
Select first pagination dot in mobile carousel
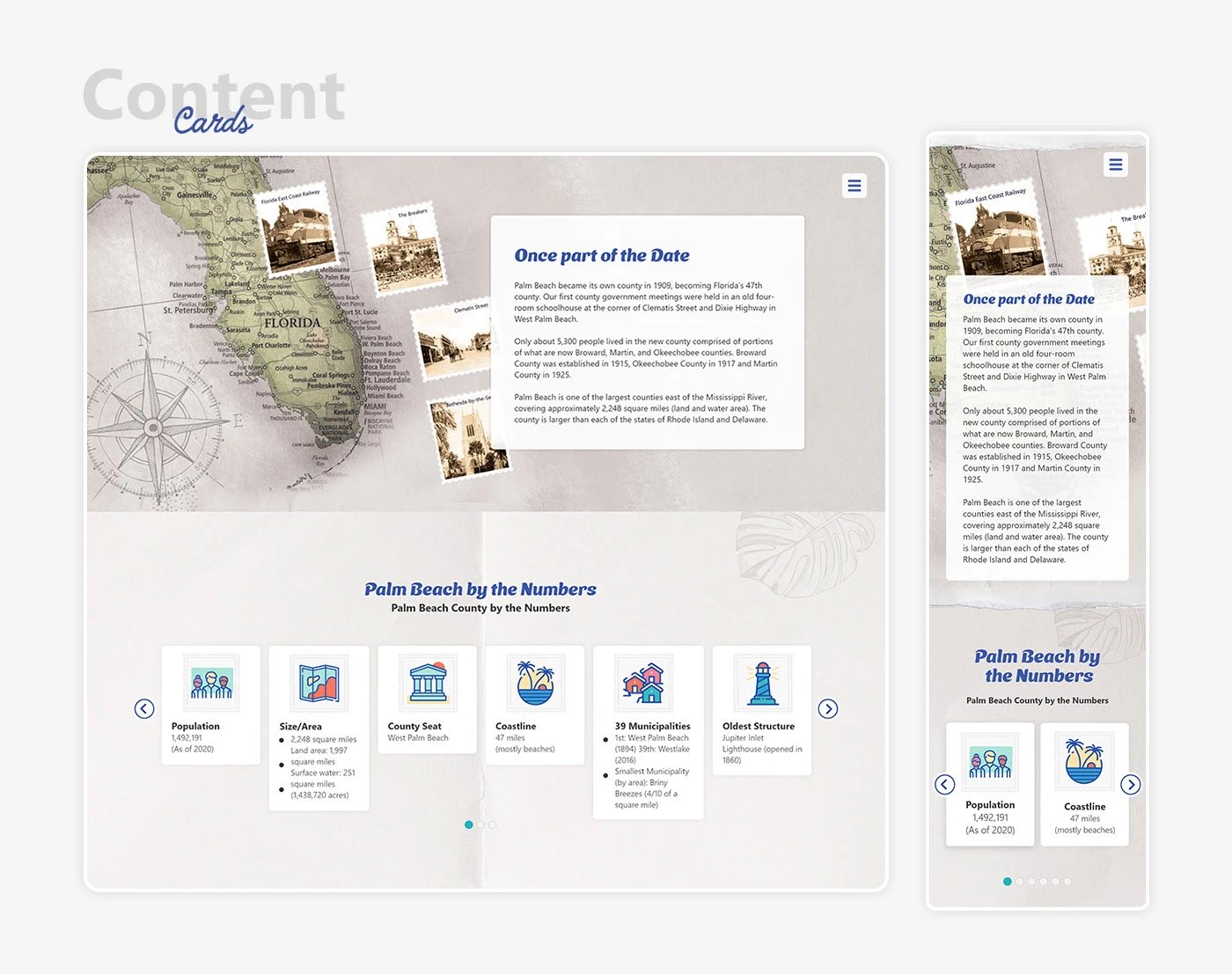point(1008,881)
